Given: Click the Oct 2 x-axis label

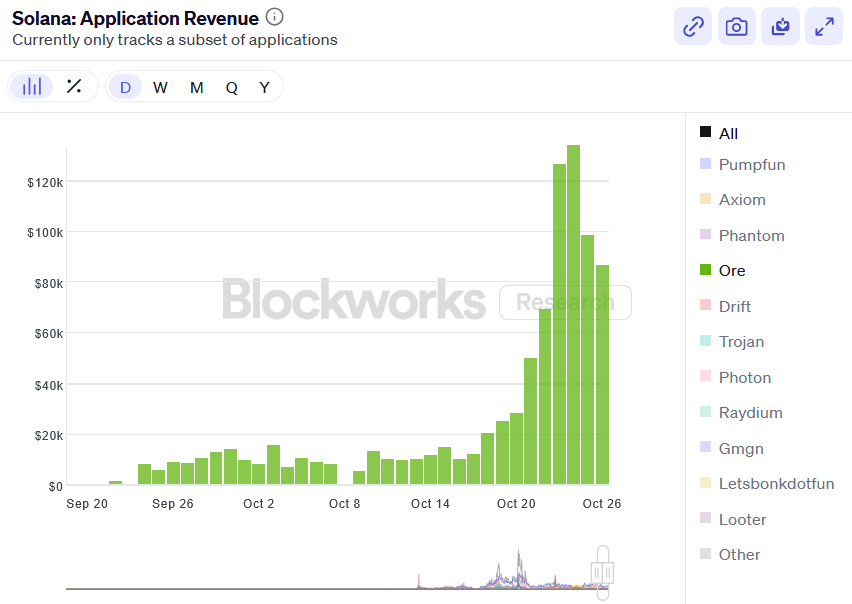Looking at the screenshot, I should tap(259, 504).
